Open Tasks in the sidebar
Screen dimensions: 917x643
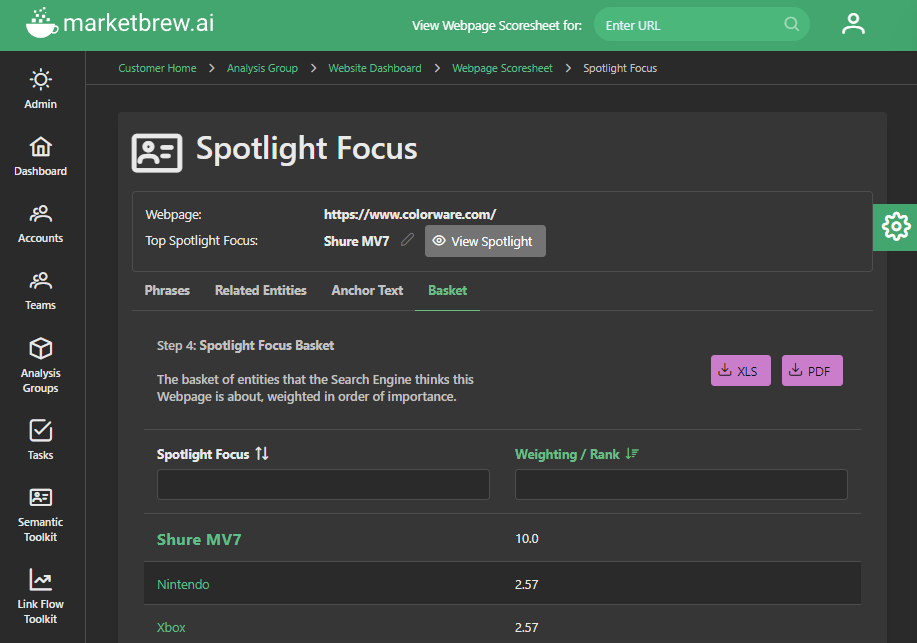[x=41, y=439]
